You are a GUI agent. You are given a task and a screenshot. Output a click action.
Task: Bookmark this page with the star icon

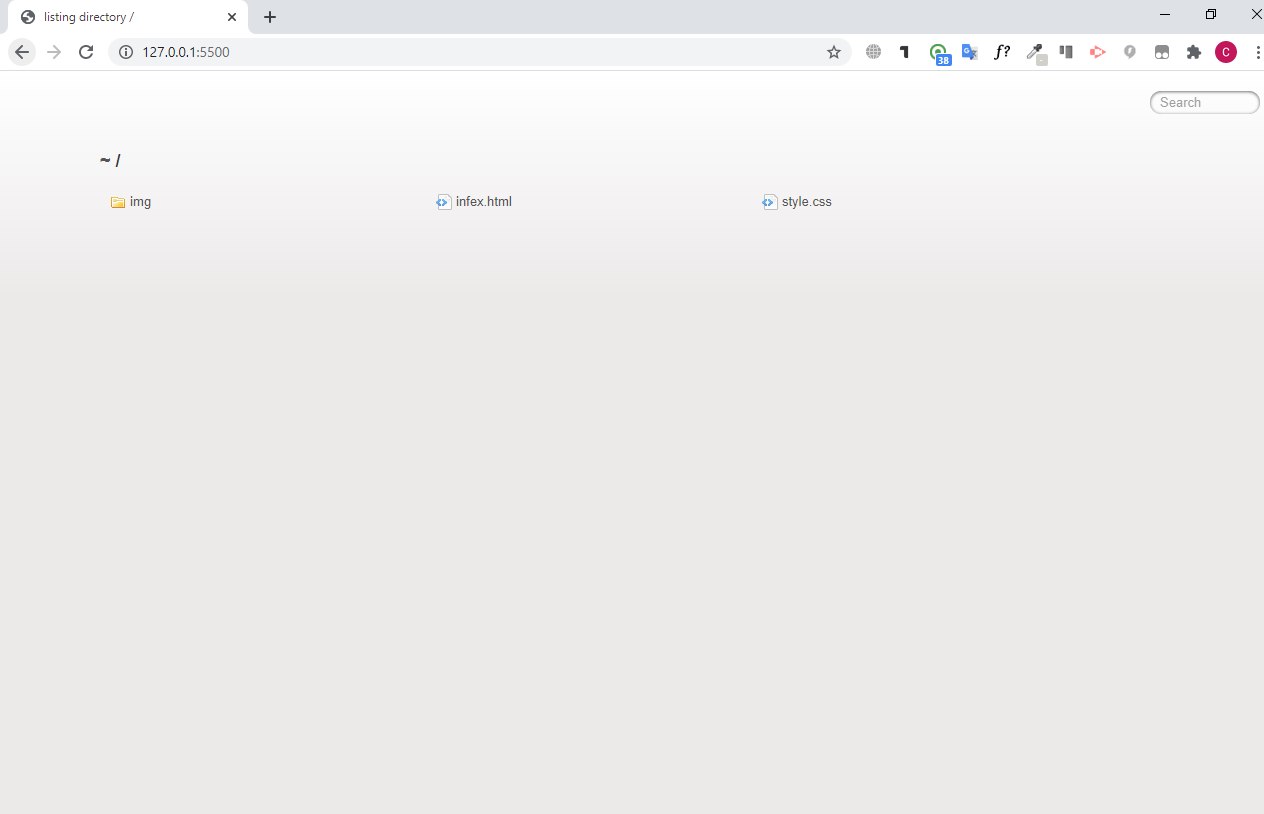tap(834, 52)
